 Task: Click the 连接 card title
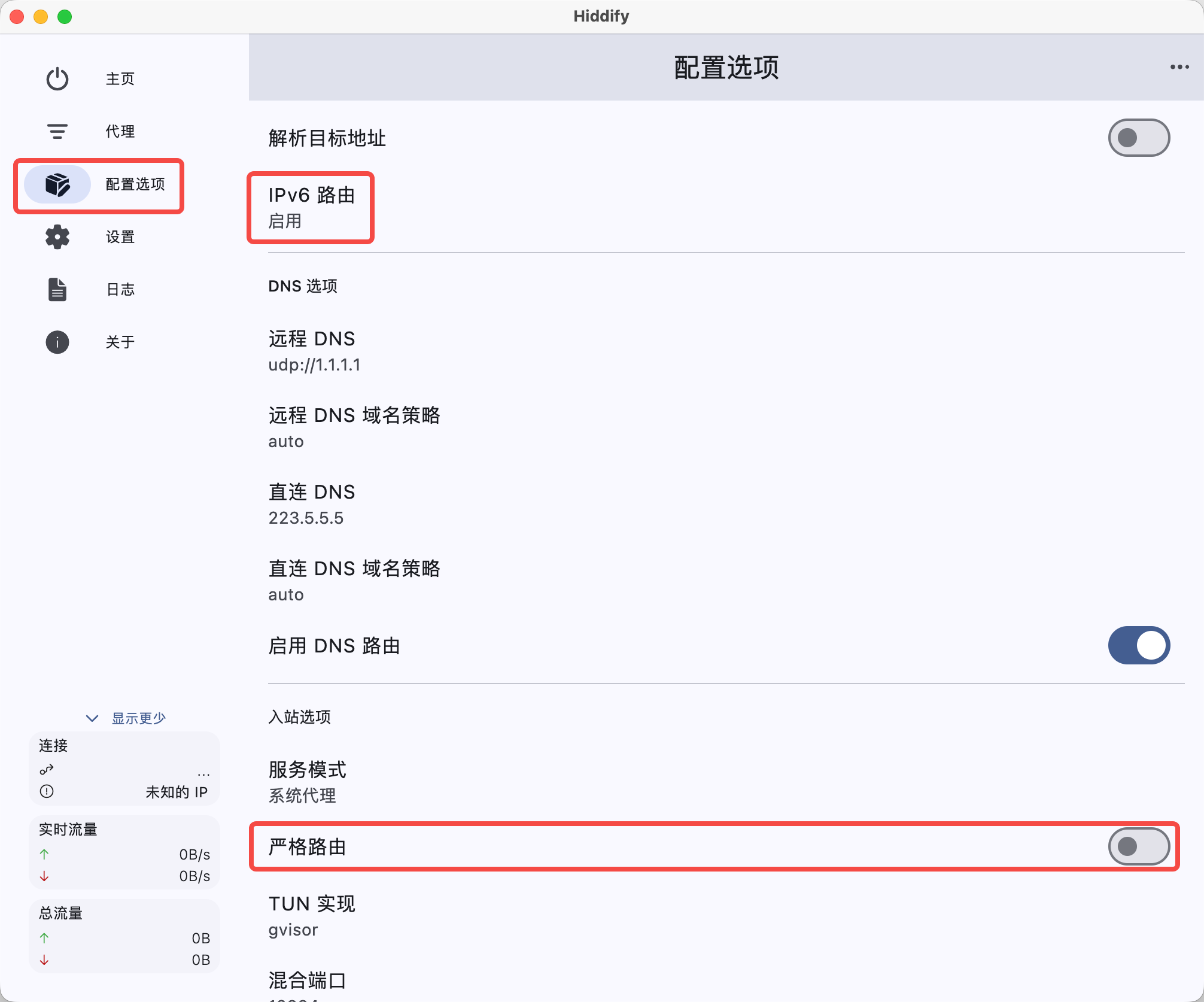pyautogui.click(x=53, y=745)
